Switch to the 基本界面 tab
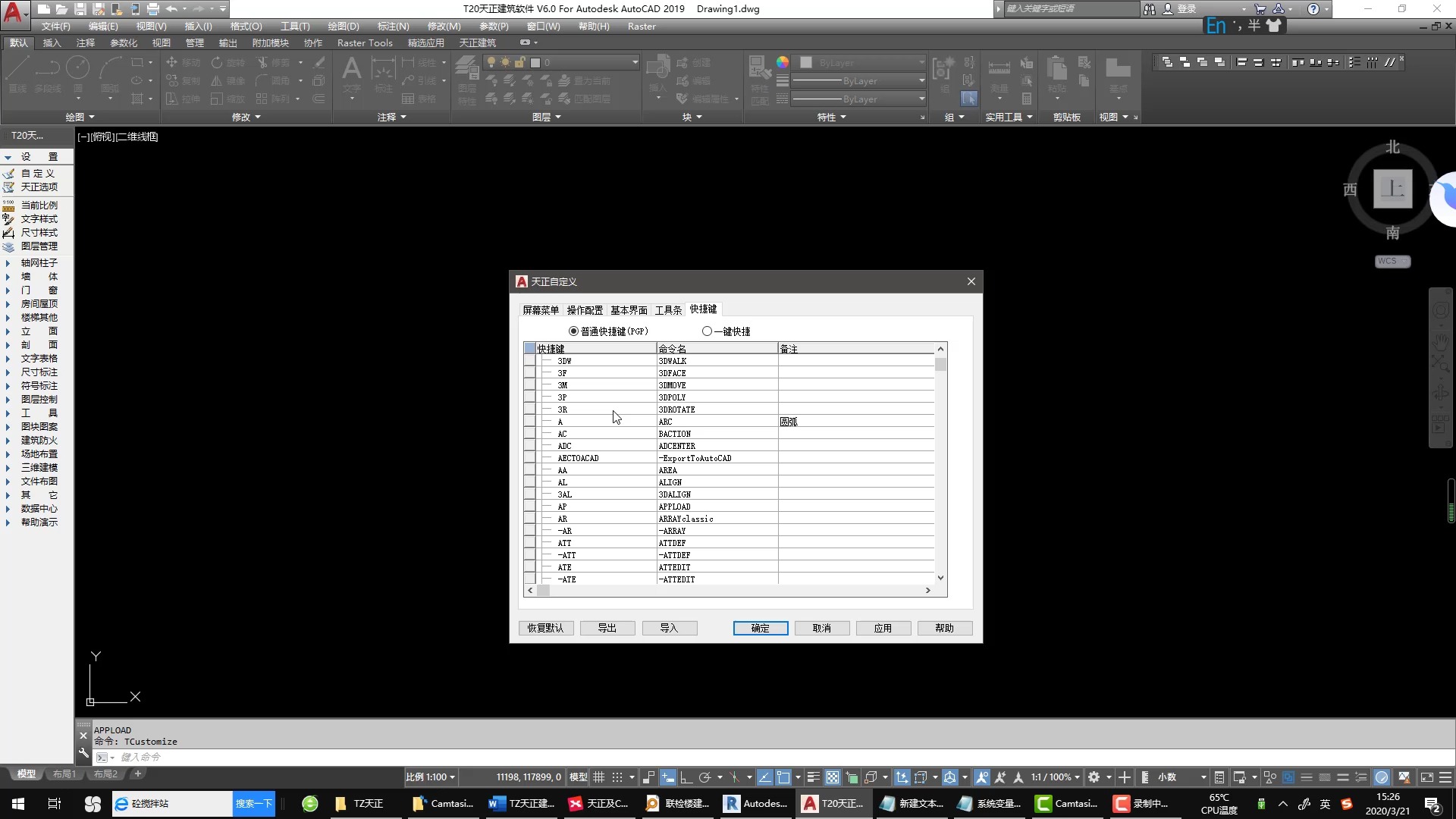The height and width of the screenshot is (819, 1456). (629, 310)
